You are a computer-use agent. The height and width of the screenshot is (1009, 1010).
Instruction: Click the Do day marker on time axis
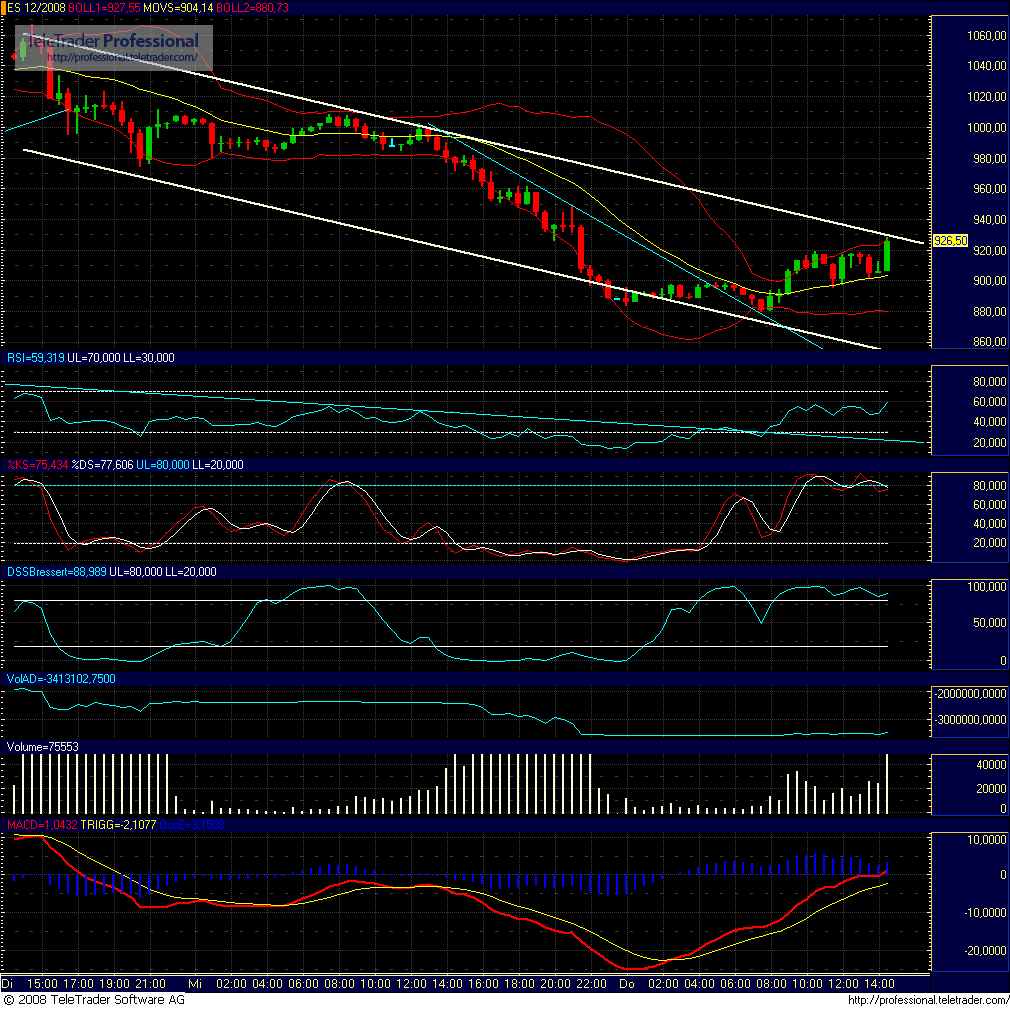(627, 984)
